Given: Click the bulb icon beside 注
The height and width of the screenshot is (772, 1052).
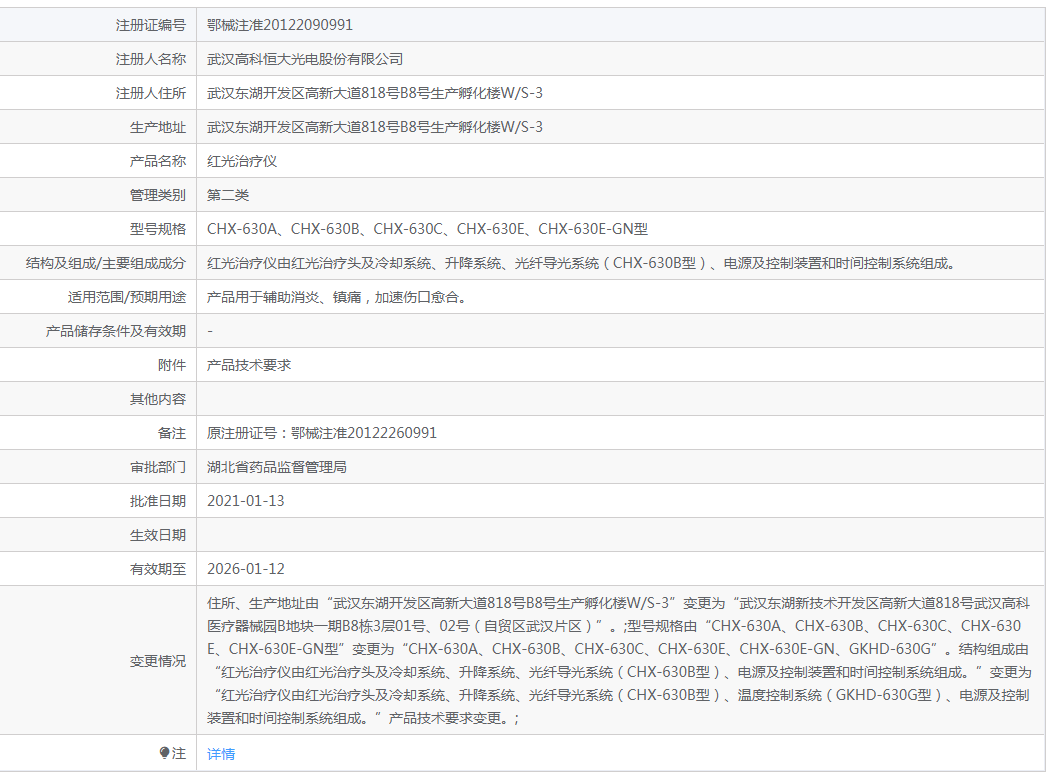Looking at the screenshot, I should pos(164,753).
